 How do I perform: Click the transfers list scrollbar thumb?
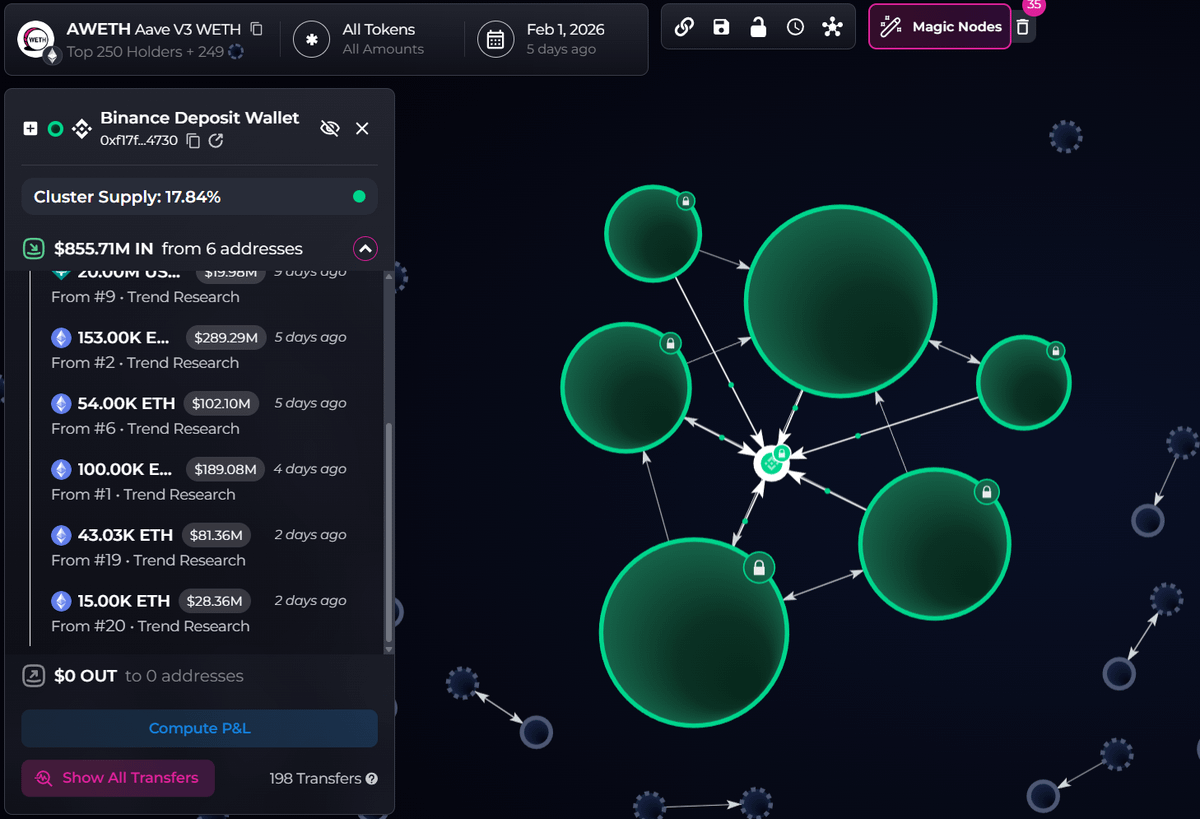click(388, 532)
